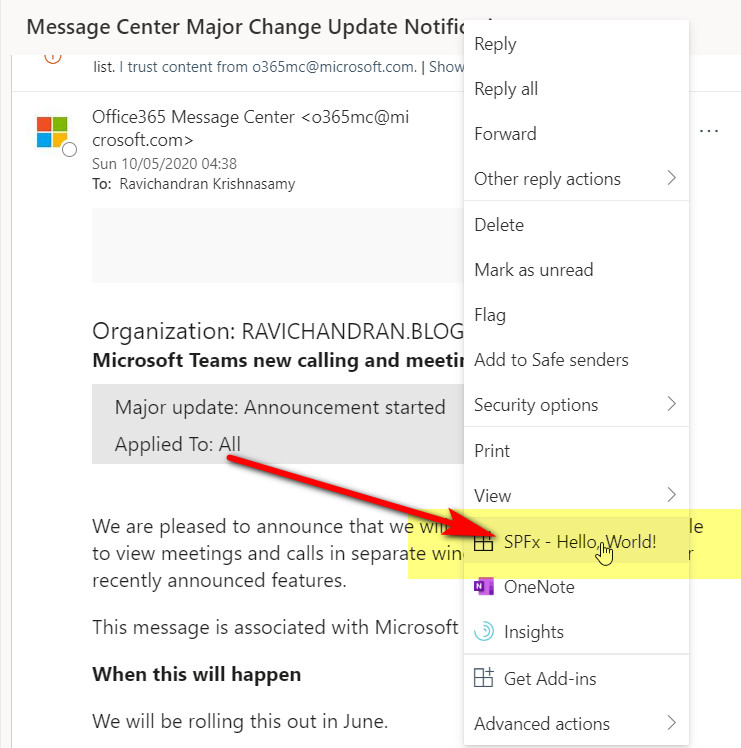Choose Mark as unread
The height and width of the screenshot is (748, 741).
(533, 270)
